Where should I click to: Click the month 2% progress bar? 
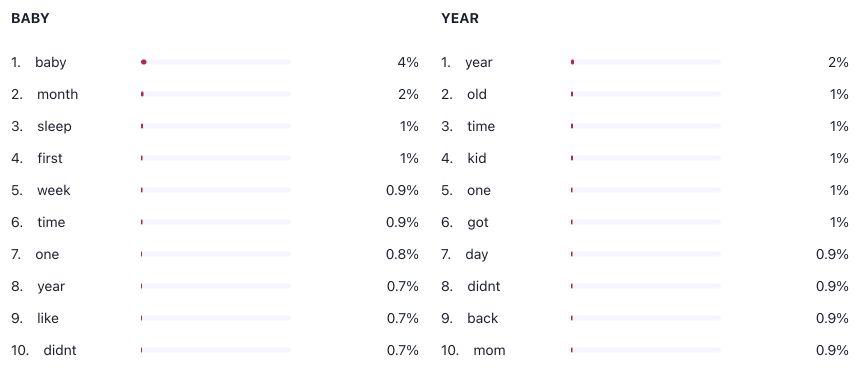(x=216, y=94)
